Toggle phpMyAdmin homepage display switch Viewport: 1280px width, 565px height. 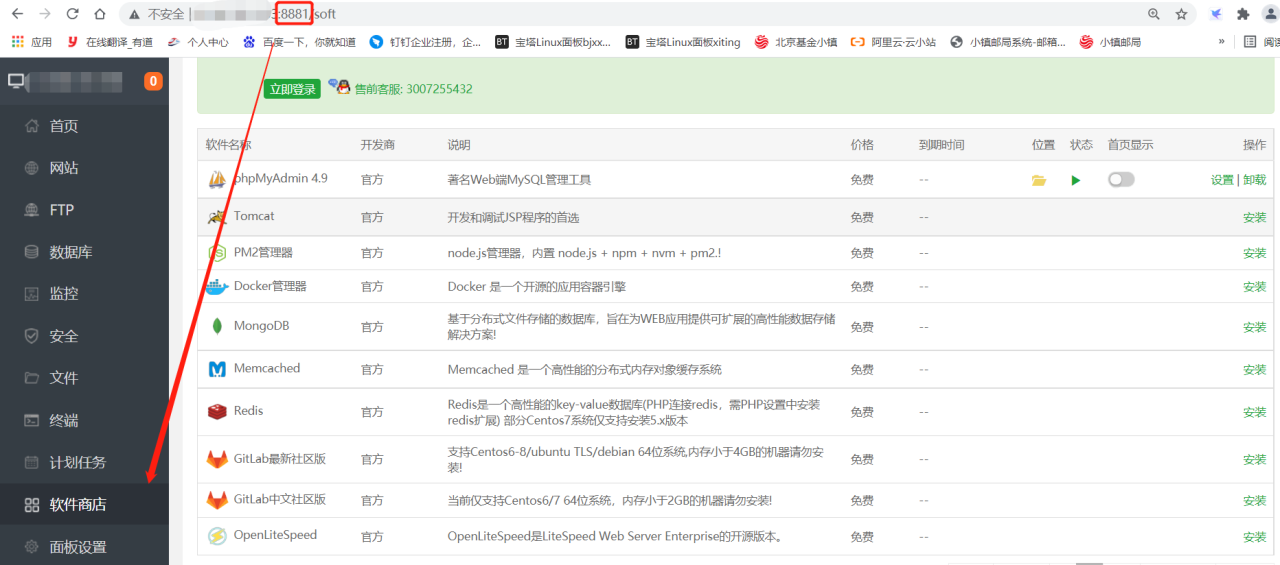point(1121,180)
